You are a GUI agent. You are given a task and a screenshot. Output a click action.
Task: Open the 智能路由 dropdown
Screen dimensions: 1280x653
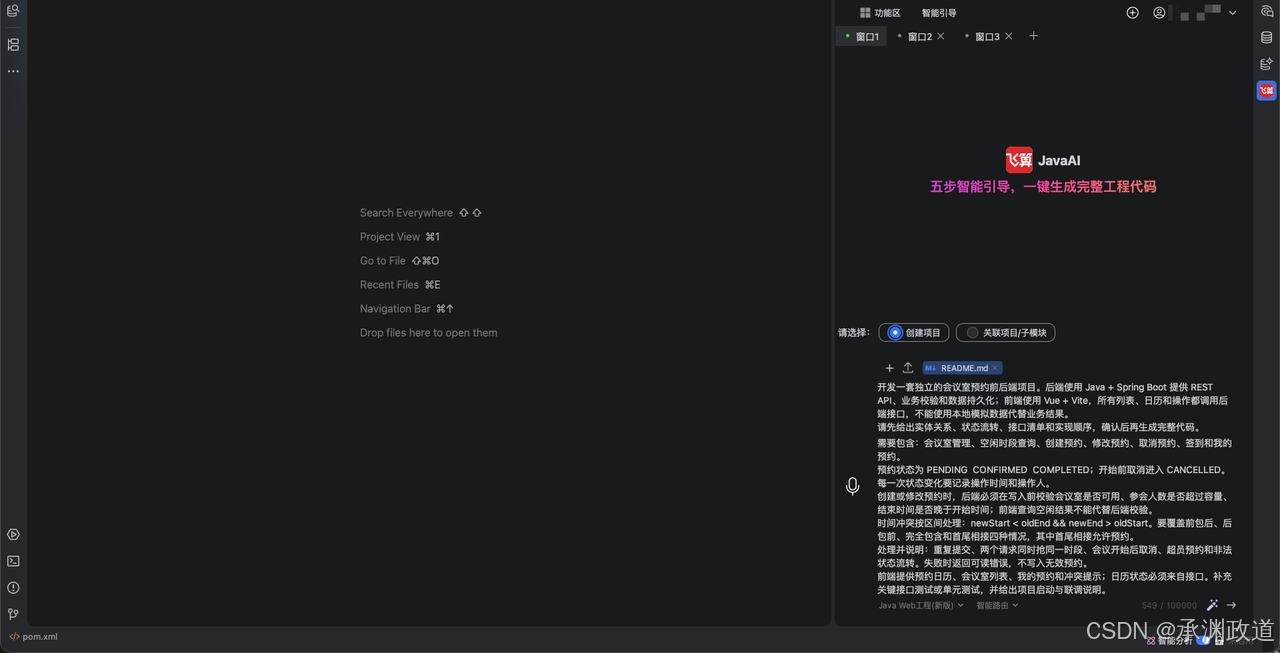click(997, 605)
